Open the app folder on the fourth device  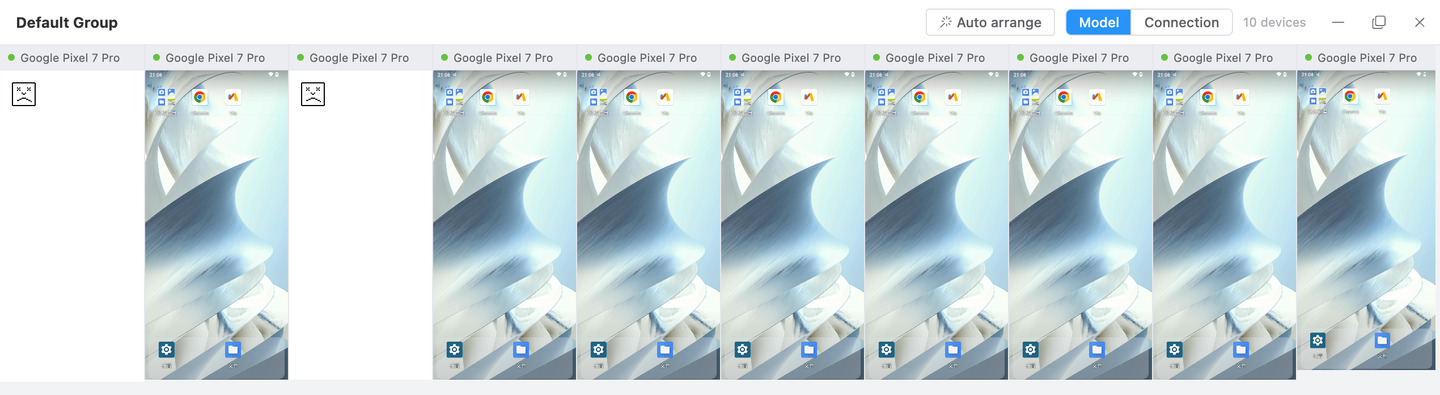pos(454,97)
